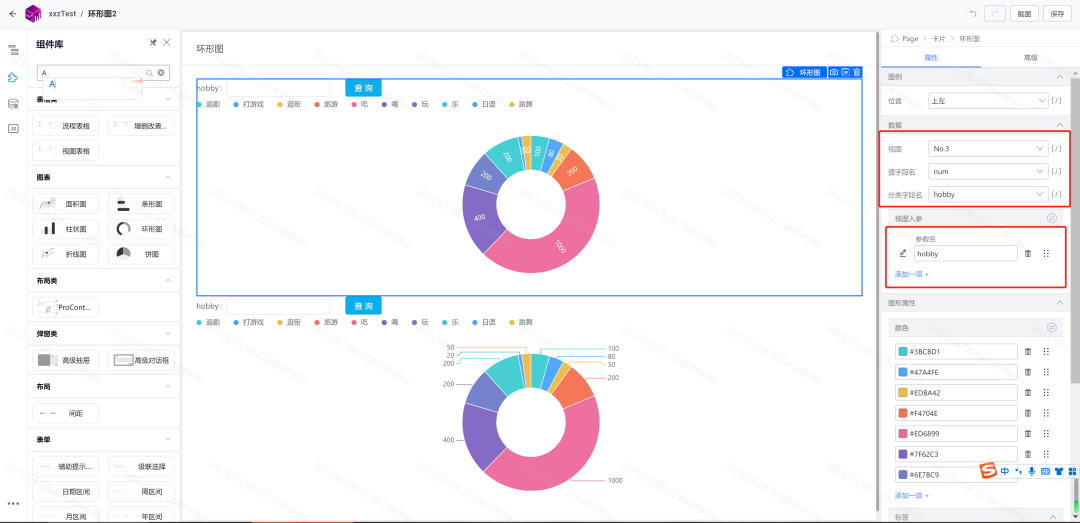Go back with the top-left arrow
This screenshot has height=523, width=1080.
coord(12,13)
